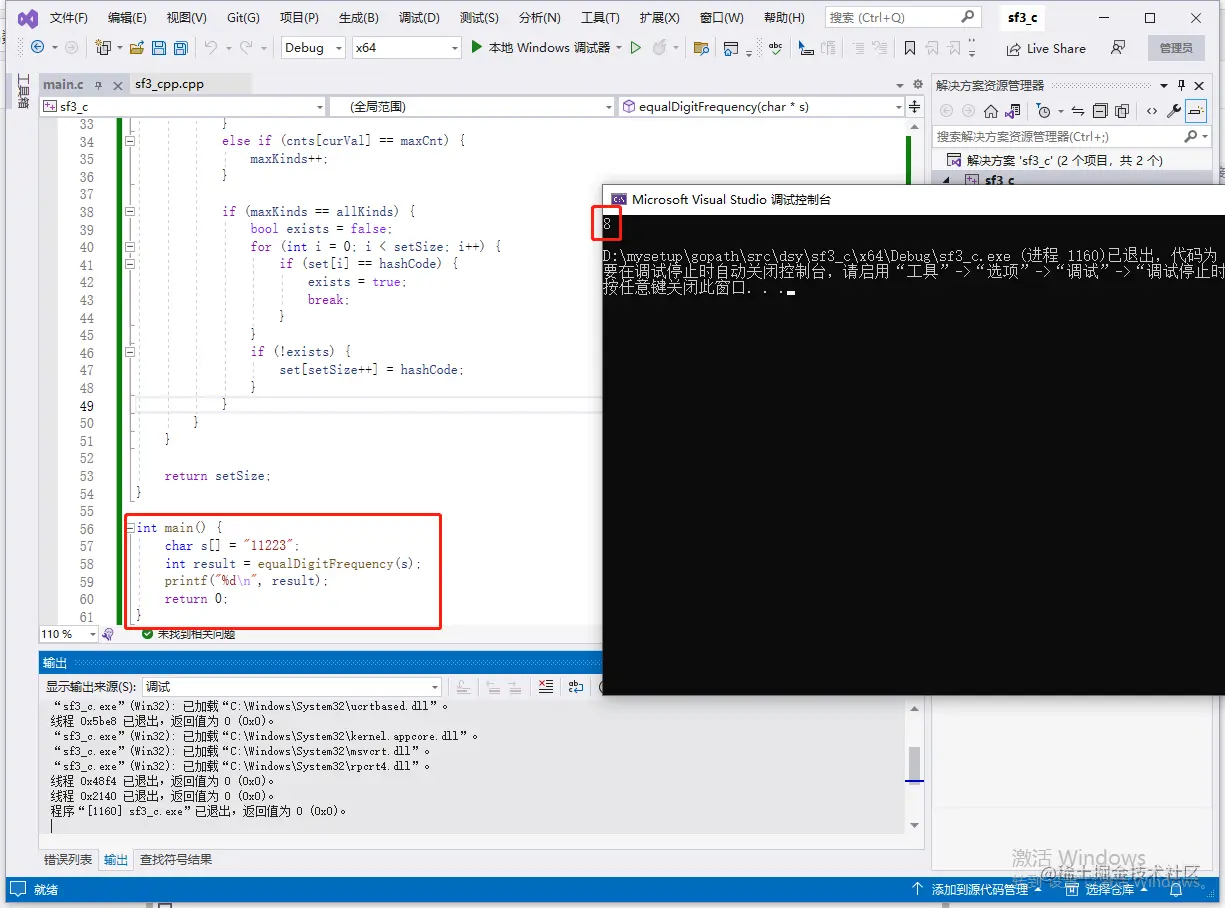Toggle pin on Solution Explorer panel
The height and width of the screenshot is (908, 1225).
tap(1181, 85)
